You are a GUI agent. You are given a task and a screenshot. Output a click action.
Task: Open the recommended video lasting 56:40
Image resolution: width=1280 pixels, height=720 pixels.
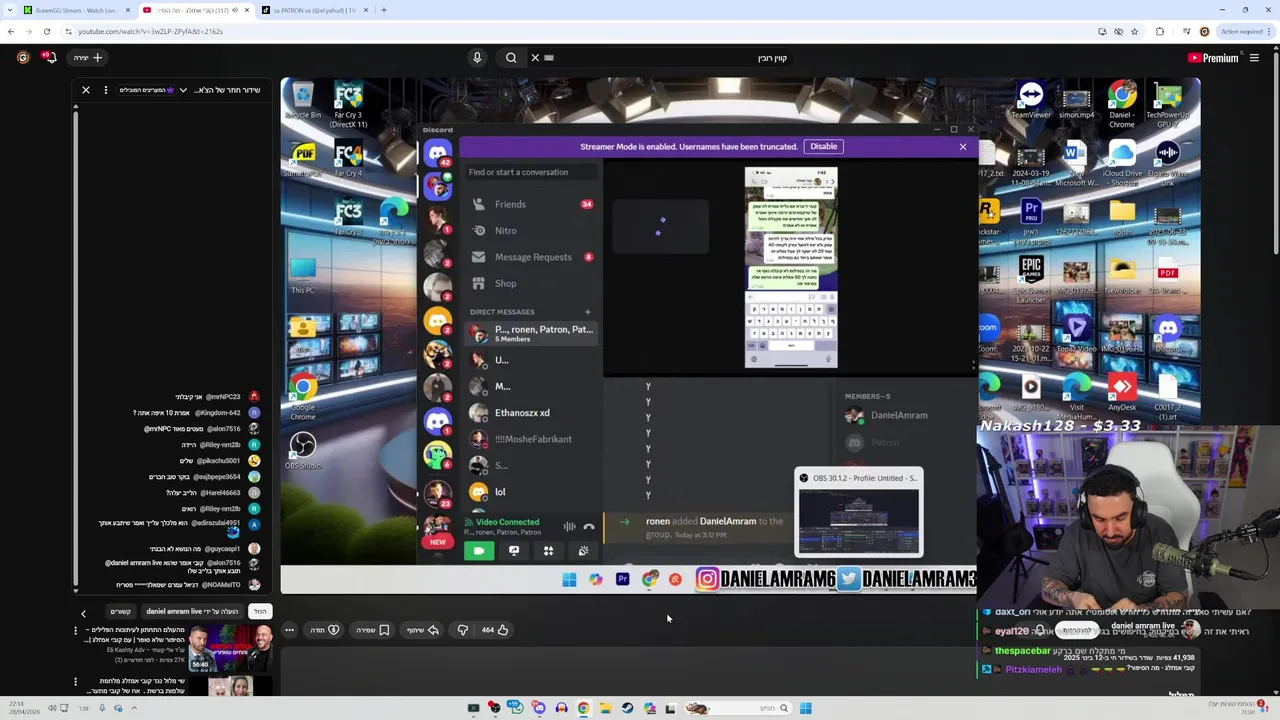pyautogui.click(x=230, y=647)
